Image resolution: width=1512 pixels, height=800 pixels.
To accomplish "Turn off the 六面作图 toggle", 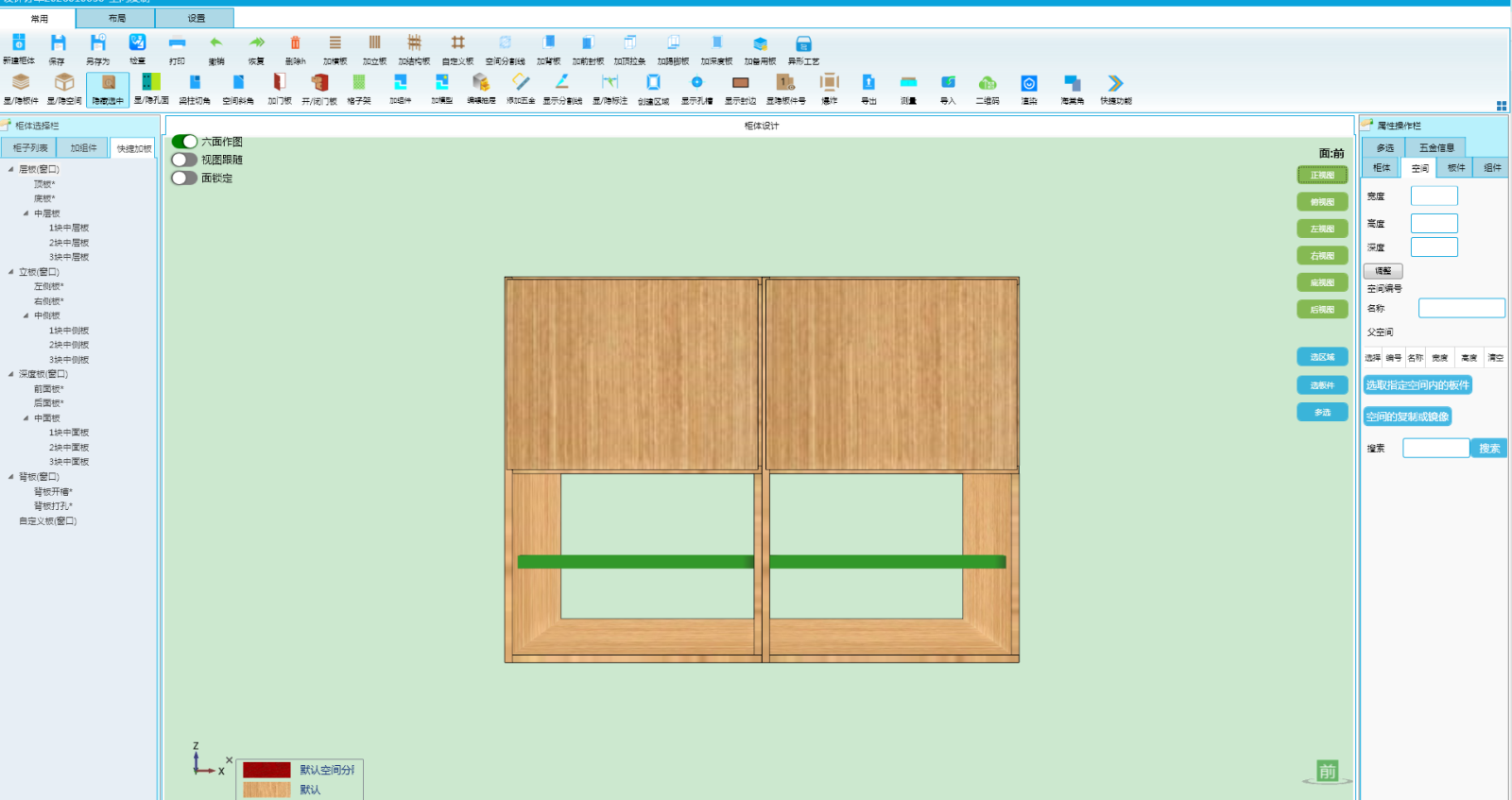I will [x=184, y=142].
